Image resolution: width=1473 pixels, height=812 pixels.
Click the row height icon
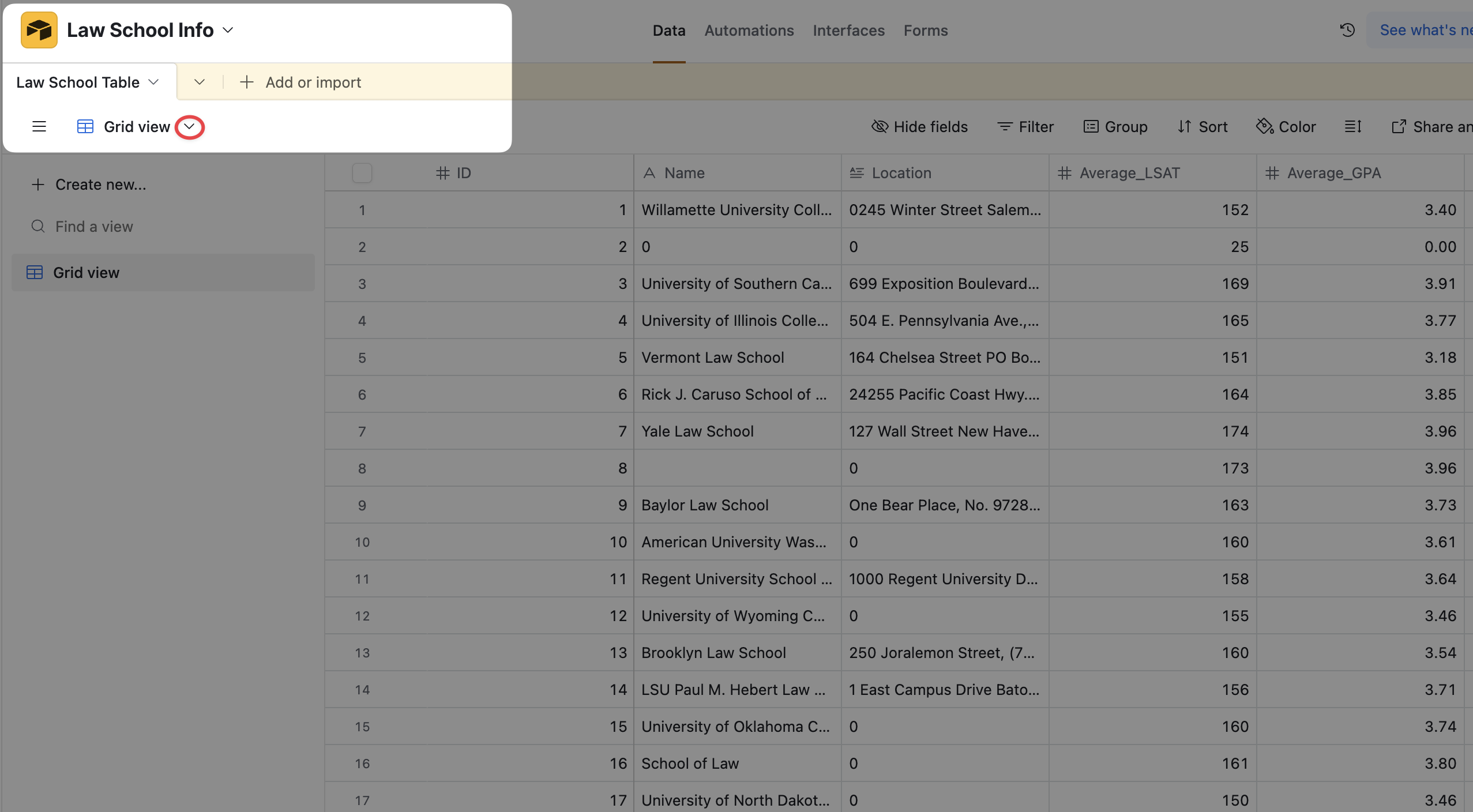[x=1353, y=126]
